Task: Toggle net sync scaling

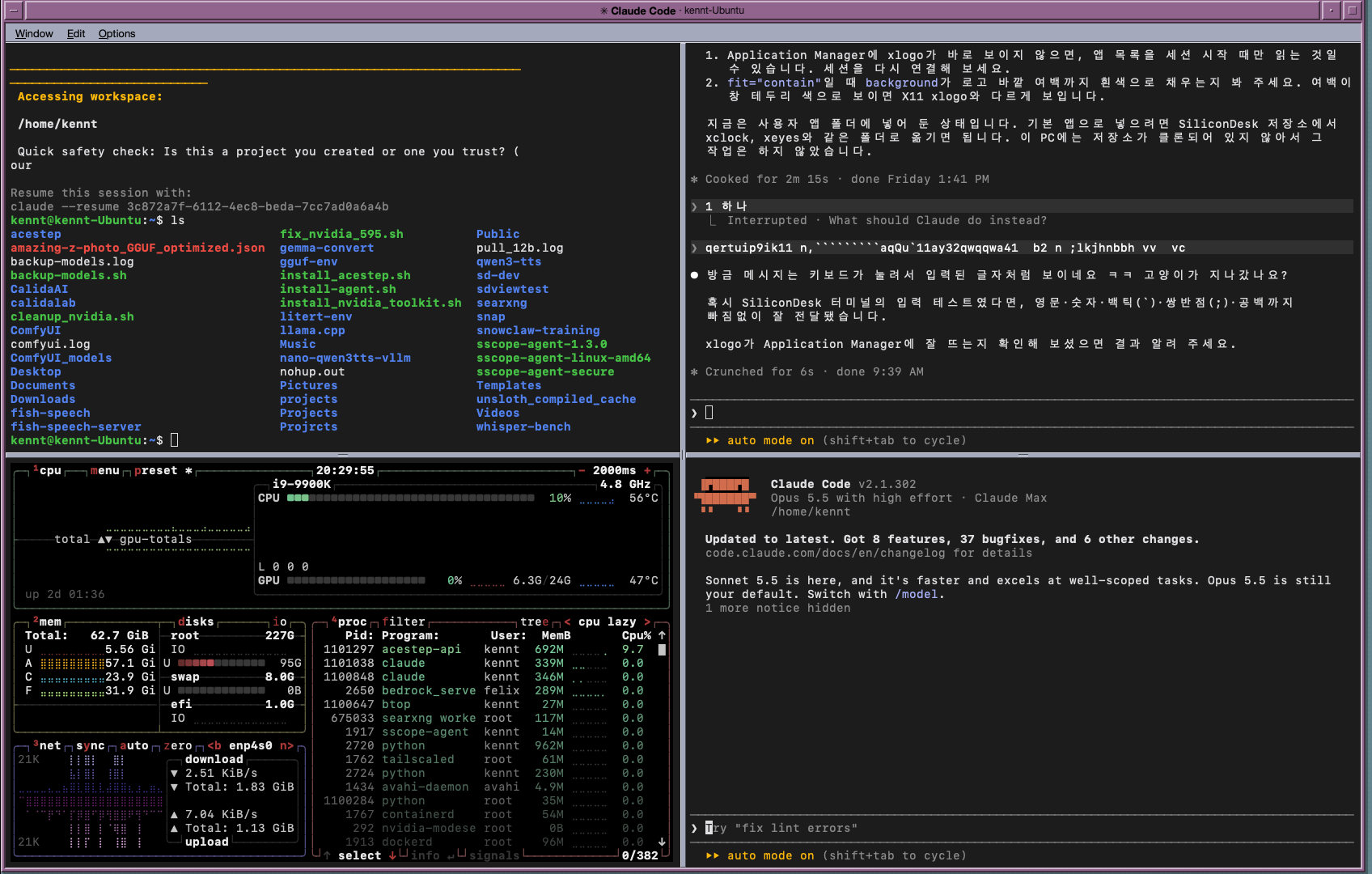Action: tap(90, 745)
